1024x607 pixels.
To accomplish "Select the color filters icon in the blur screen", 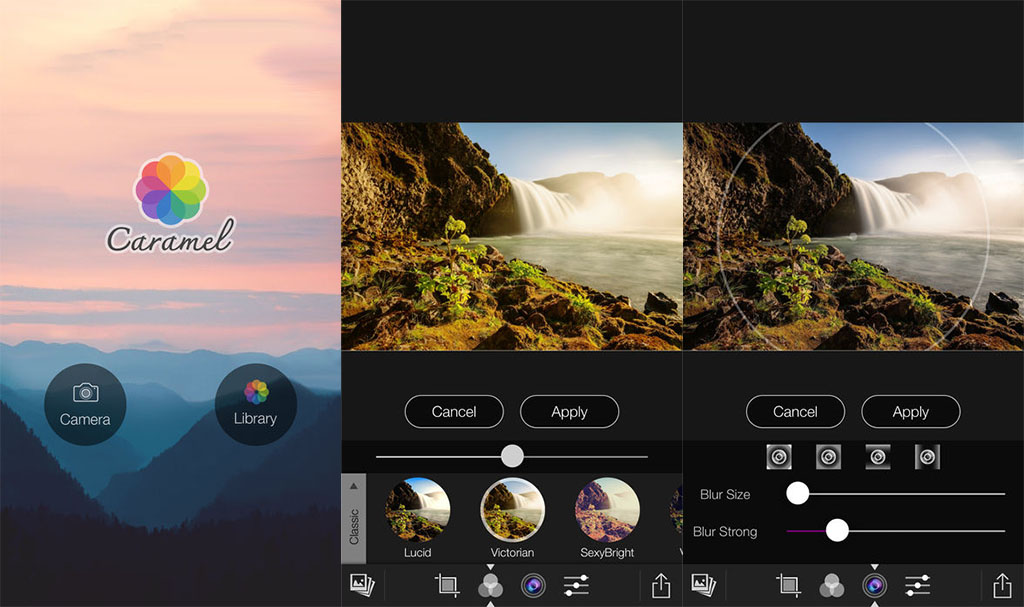I will pos(832,586).
